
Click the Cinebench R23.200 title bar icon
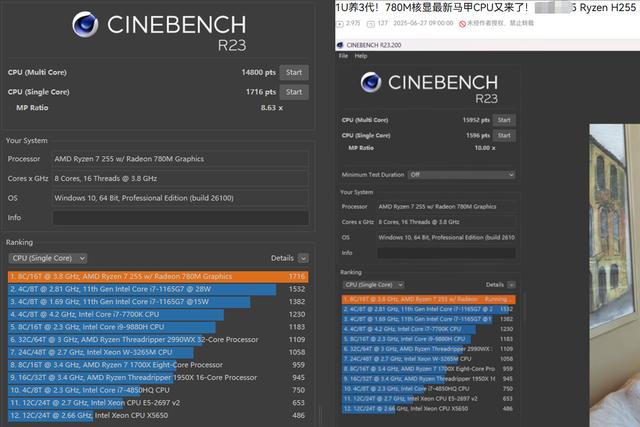tap(340, 45)
